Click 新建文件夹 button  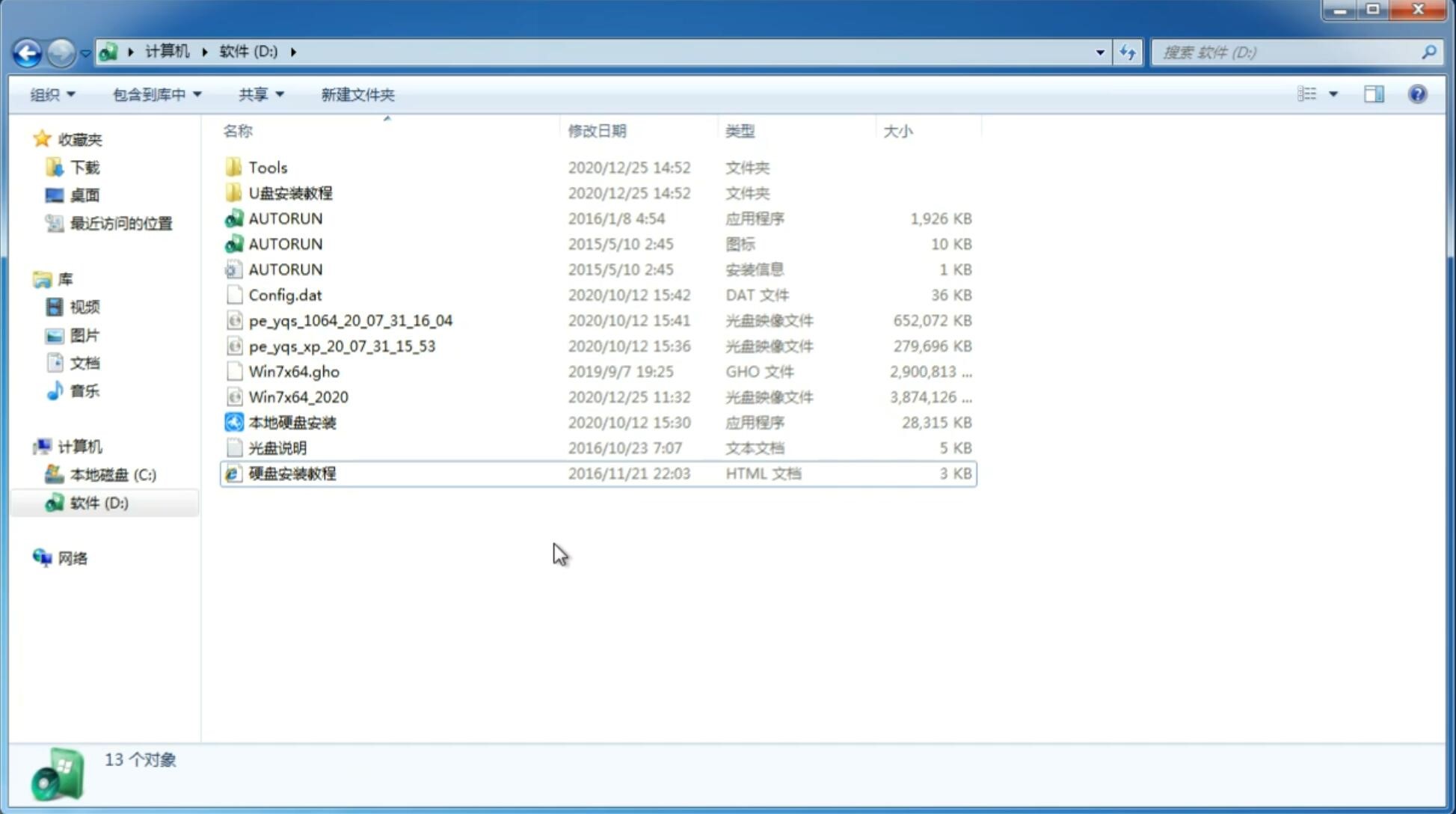pyautogui.click(x=358, y=94)
